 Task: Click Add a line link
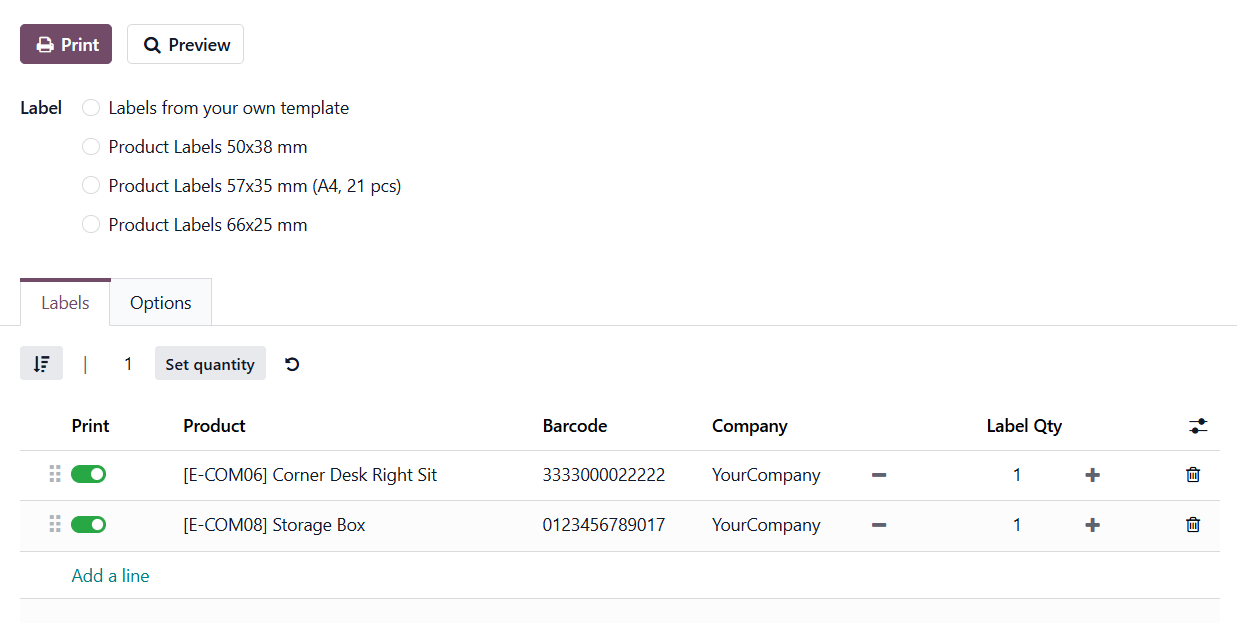point(110,576)
